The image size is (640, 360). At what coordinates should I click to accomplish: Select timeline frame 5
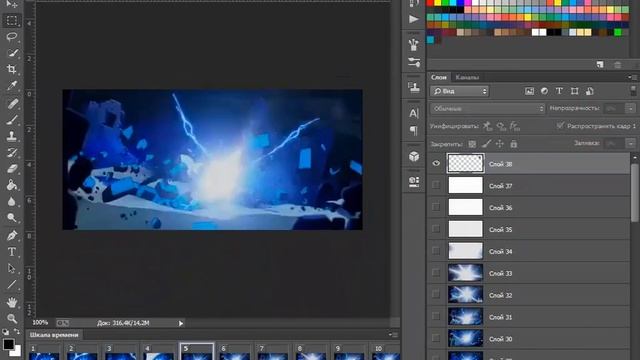click(x=197, y=352)
